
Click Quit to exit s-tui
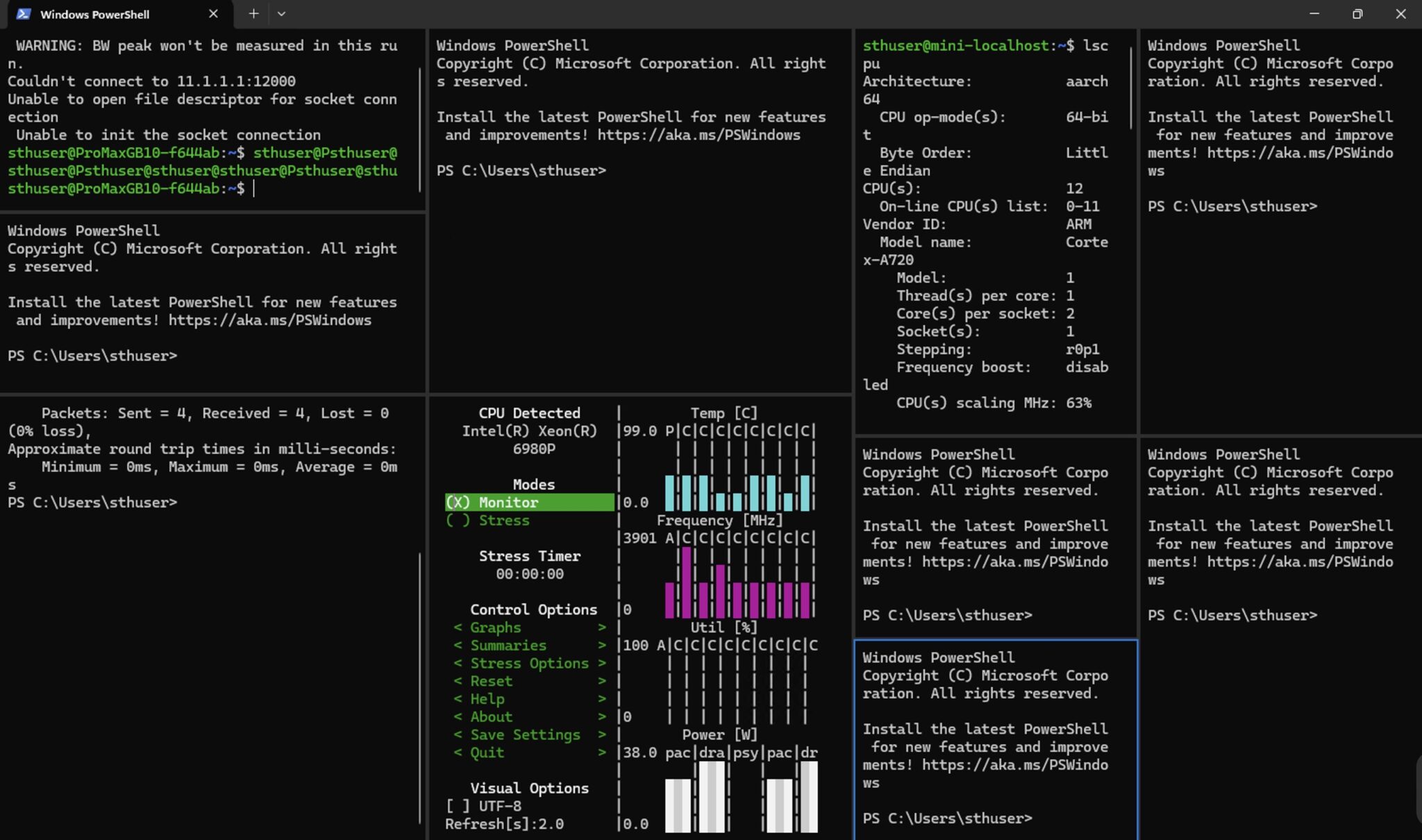pyautogui.click(x=486, y=753)
